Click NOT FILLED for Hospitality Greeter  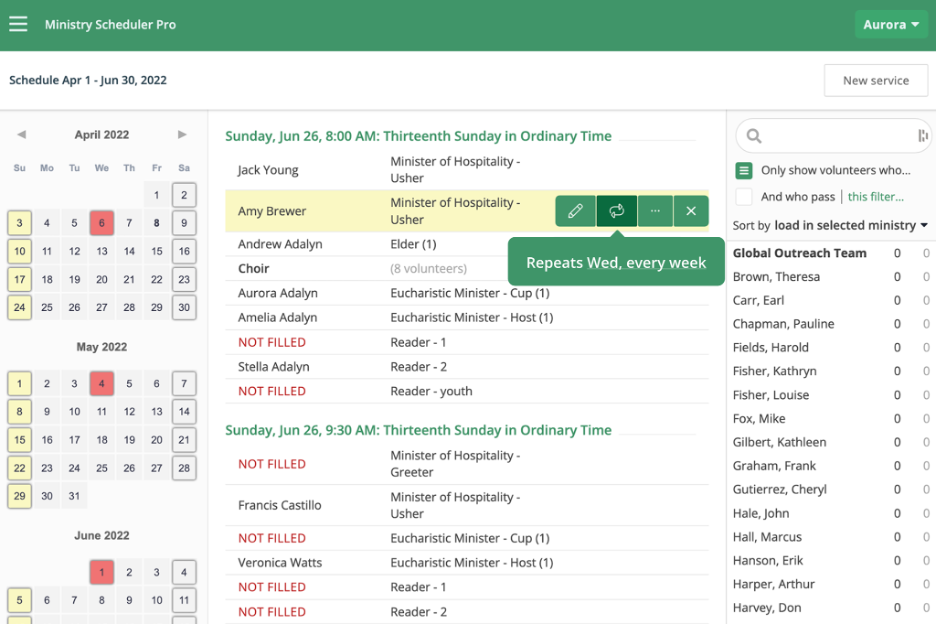coord(272,464)
